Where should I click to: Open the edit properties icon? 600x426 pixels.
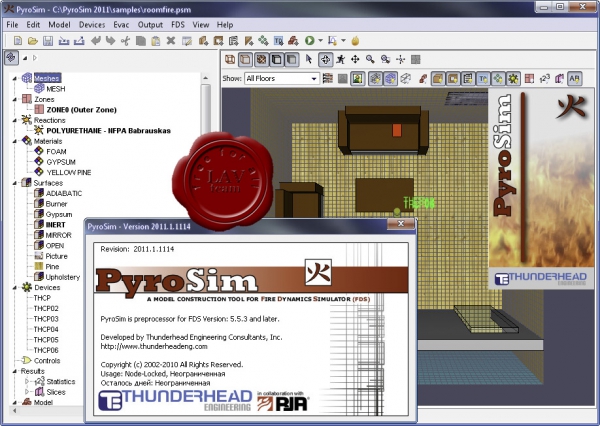[x=187, y=41]
